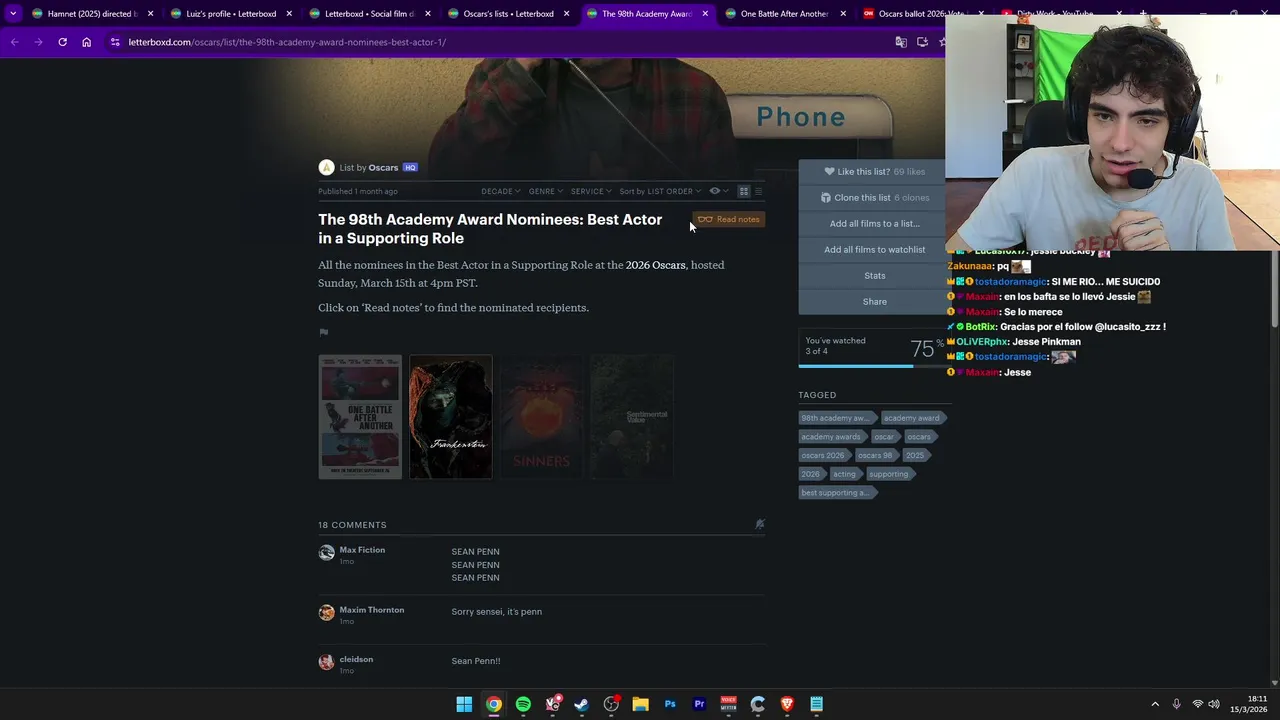The height and width of the screenshot is (720, 1280).
Task: Expand the SERVICE filter dropdown
Action: click(x=591, y=191)
